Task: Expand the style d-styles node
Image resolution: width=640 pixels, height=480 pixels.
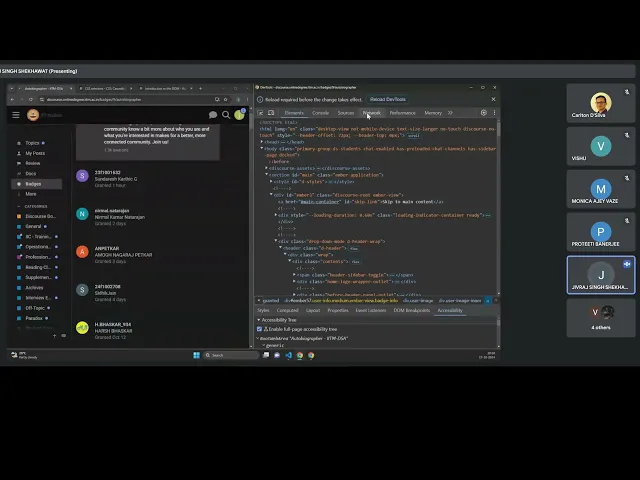Action: pos(271,182)
